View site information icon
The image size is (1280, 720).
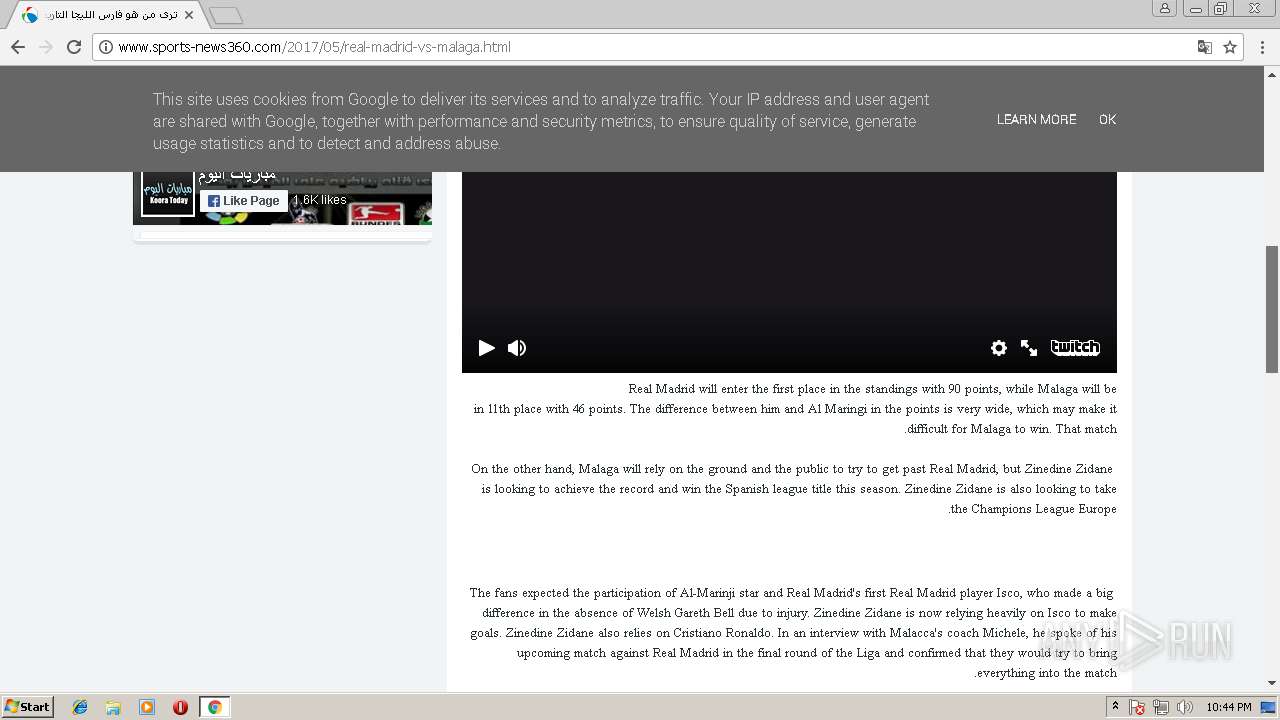105,47
